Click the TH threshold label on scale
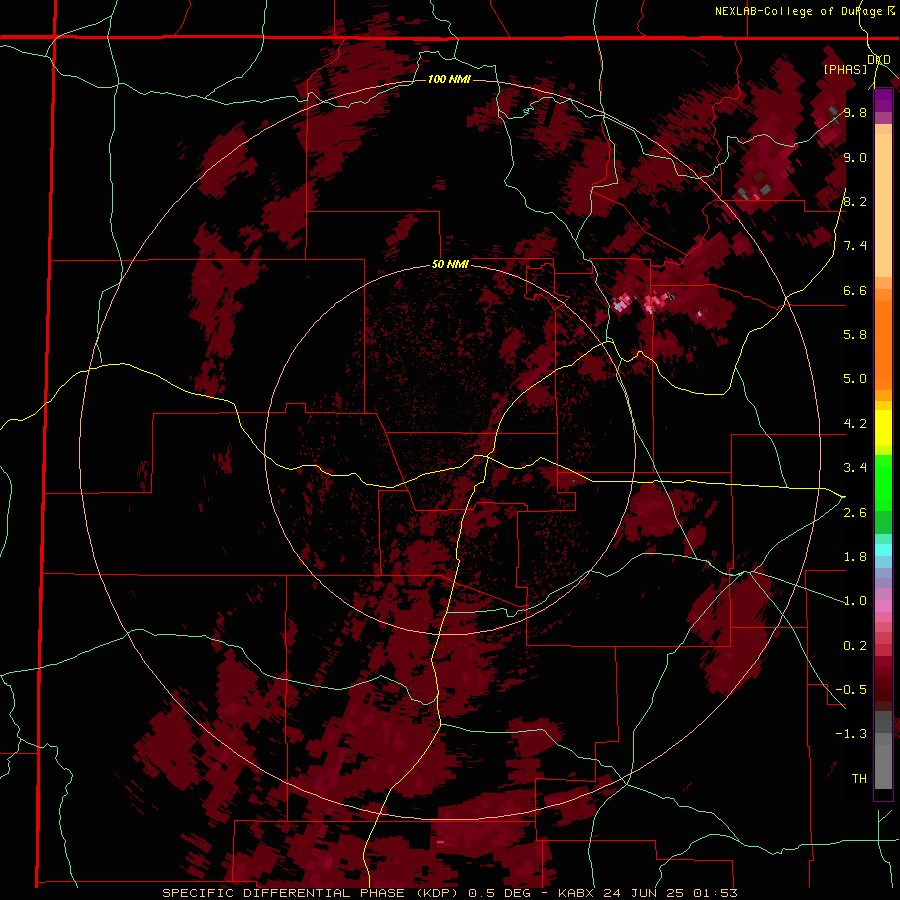The height and width of the screenshot is (900, 900). tap(859, 779)
